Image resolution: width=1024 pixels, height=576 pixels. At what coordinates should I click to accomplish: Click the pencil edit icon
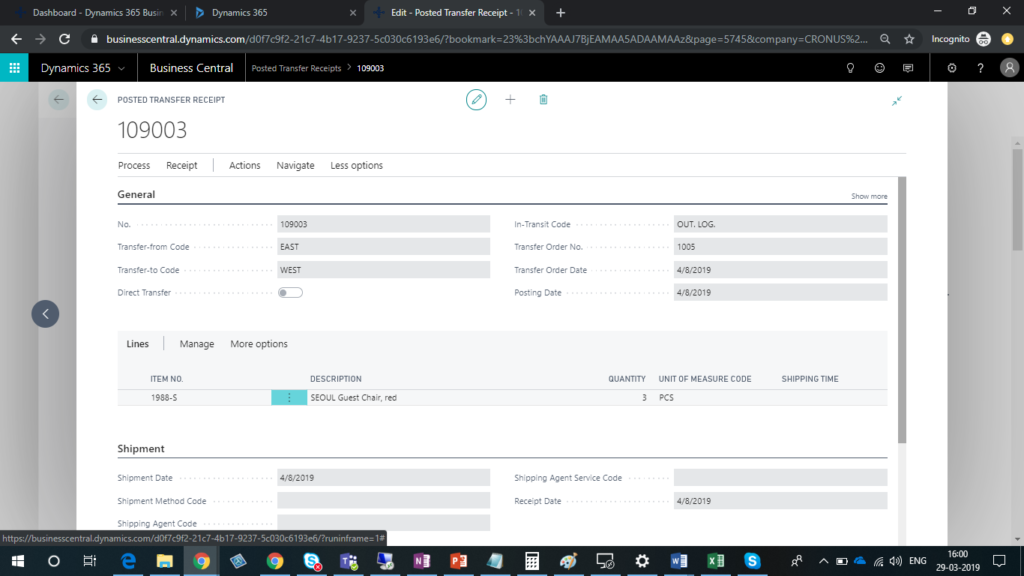tap(477, 100)
